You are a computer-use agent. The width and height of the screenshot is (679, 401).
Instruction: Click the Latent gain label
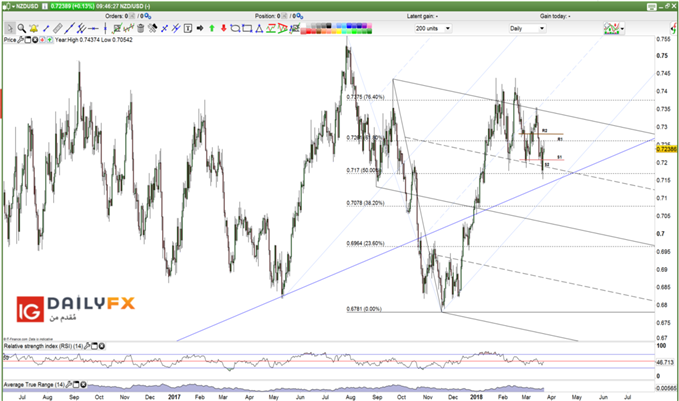pos(422,16)
